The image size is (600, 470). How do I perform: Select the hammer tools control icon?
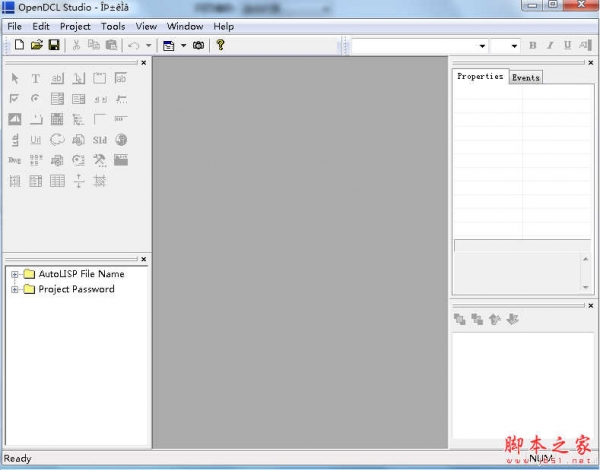point(99,160)
